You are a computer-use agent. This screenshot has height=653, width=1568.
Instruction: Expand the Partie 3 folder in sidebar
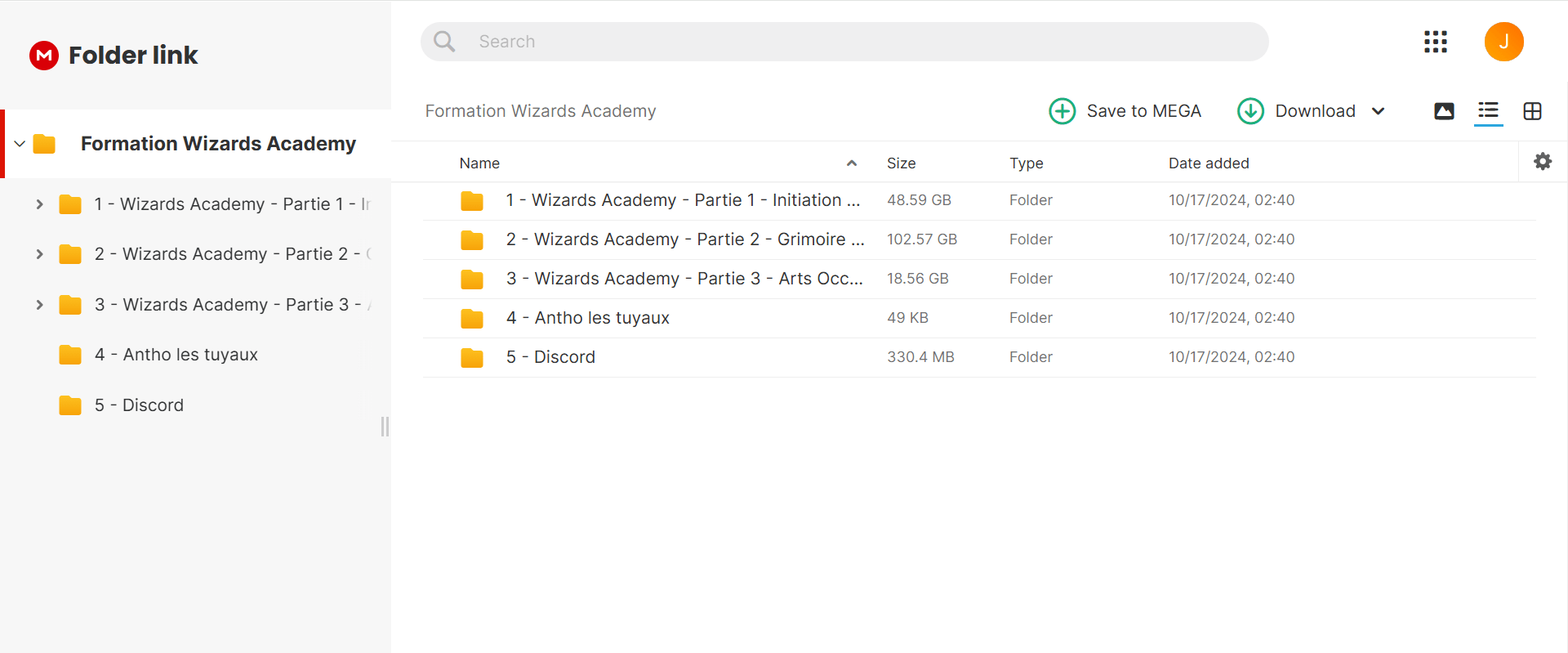tap(39, 305)
